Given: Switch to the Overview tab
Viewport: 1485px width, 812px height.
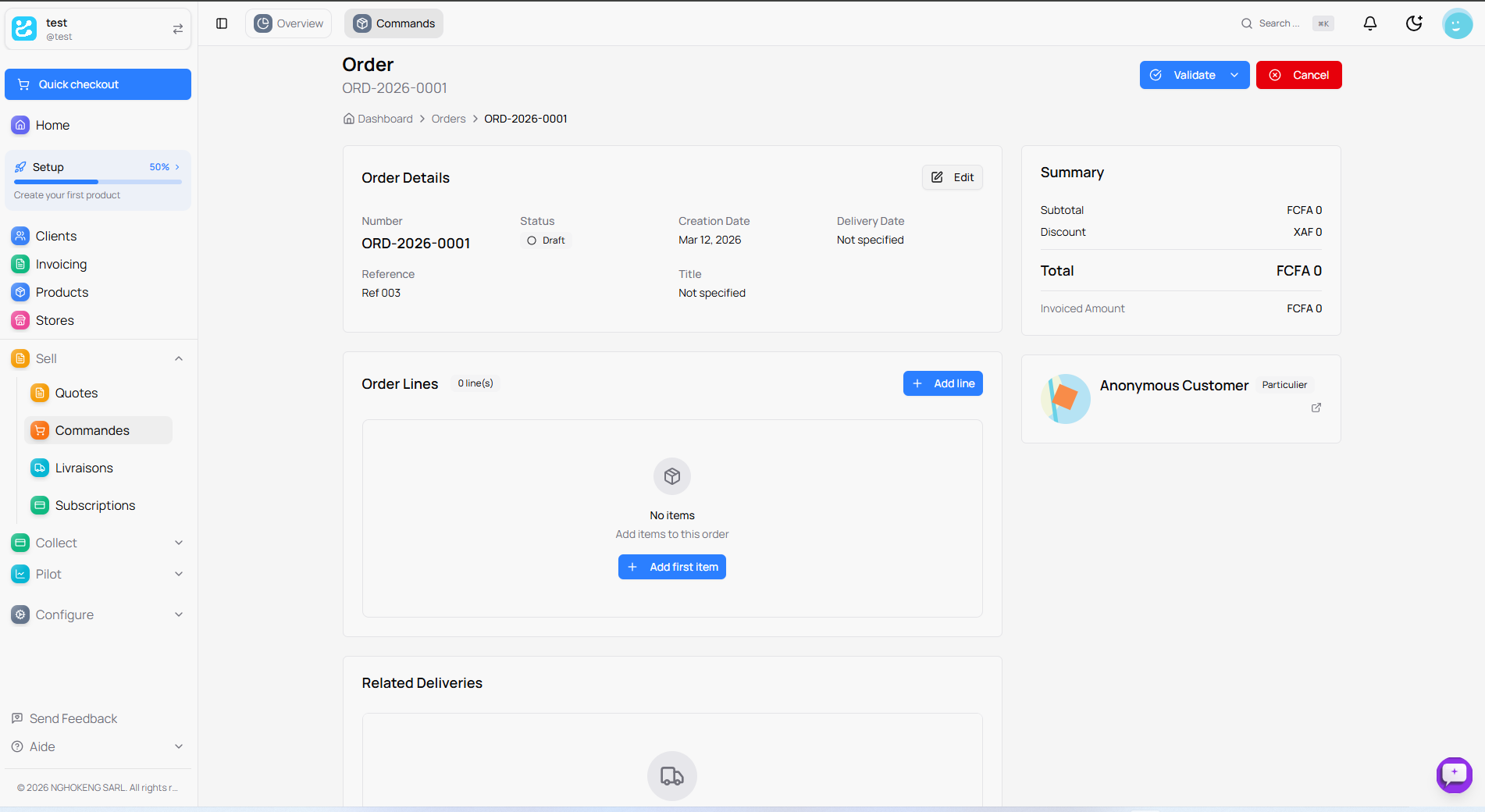Looking at the screenshot, I should pos(289,23).
